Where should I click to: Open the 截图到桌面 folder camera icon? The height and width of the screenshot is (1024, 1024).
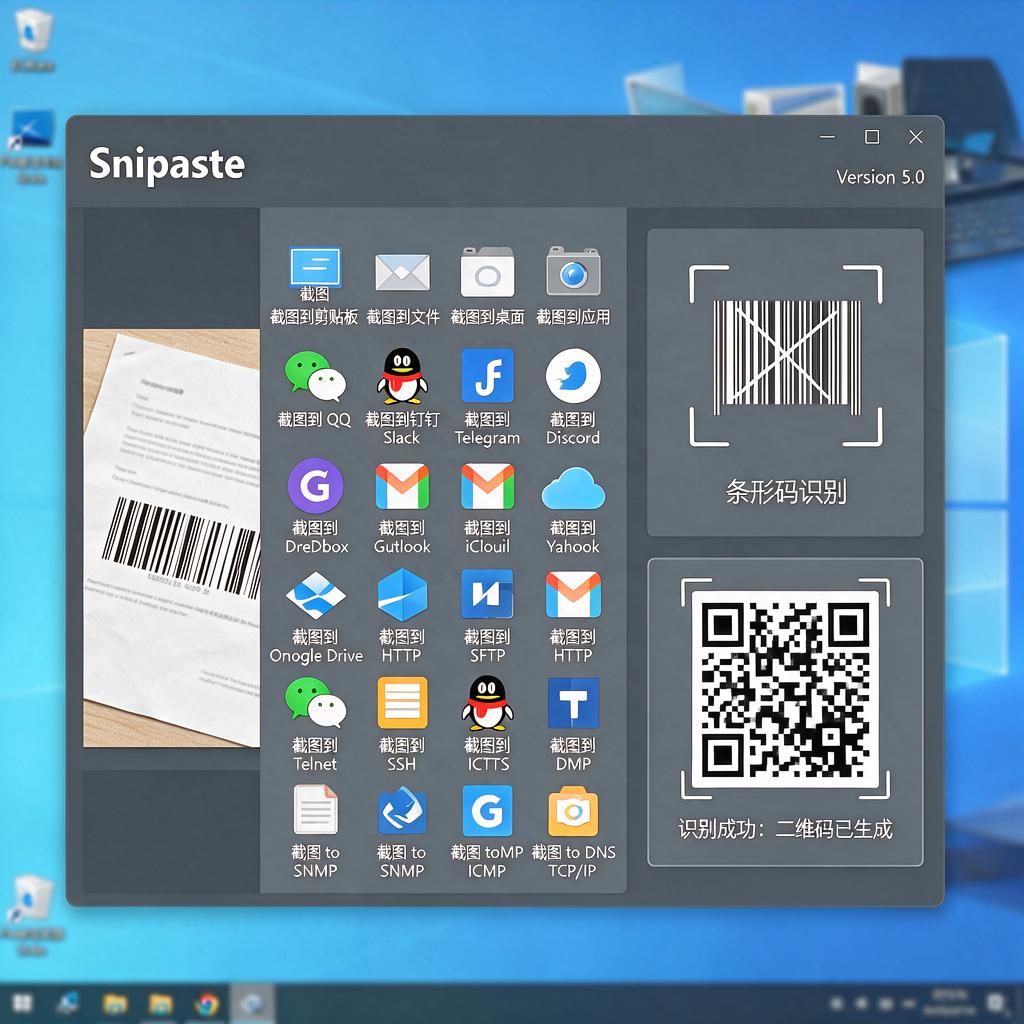point(487,272)
